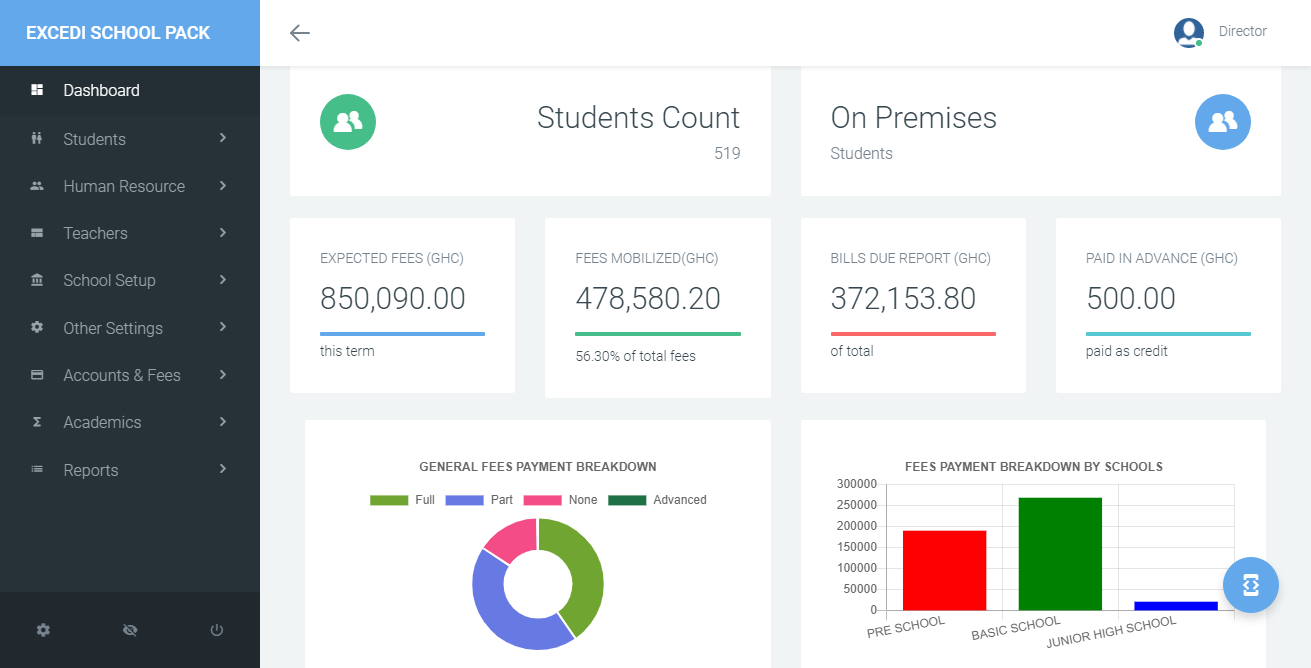This screenshot has width=1311, height=668.
Task: Click the School Setup building icon
Action: click(34, 280)
